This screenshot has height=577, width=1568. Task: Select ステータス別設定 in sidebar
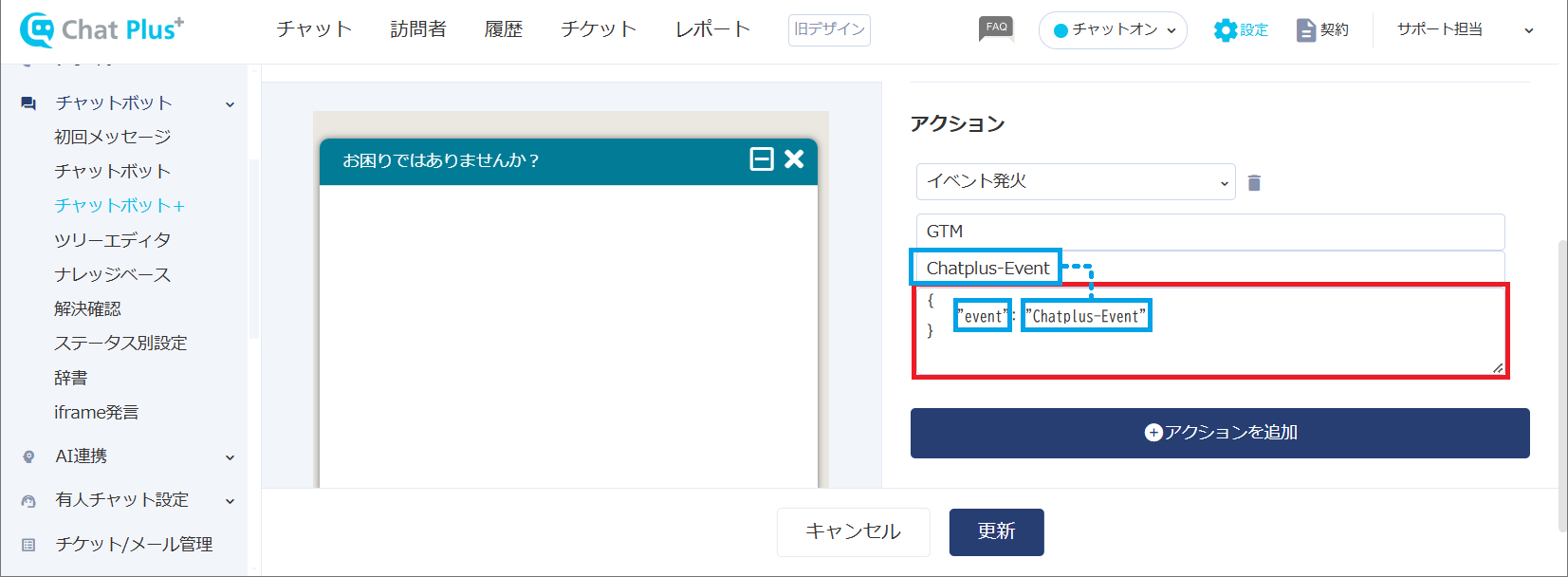point(120,343)
